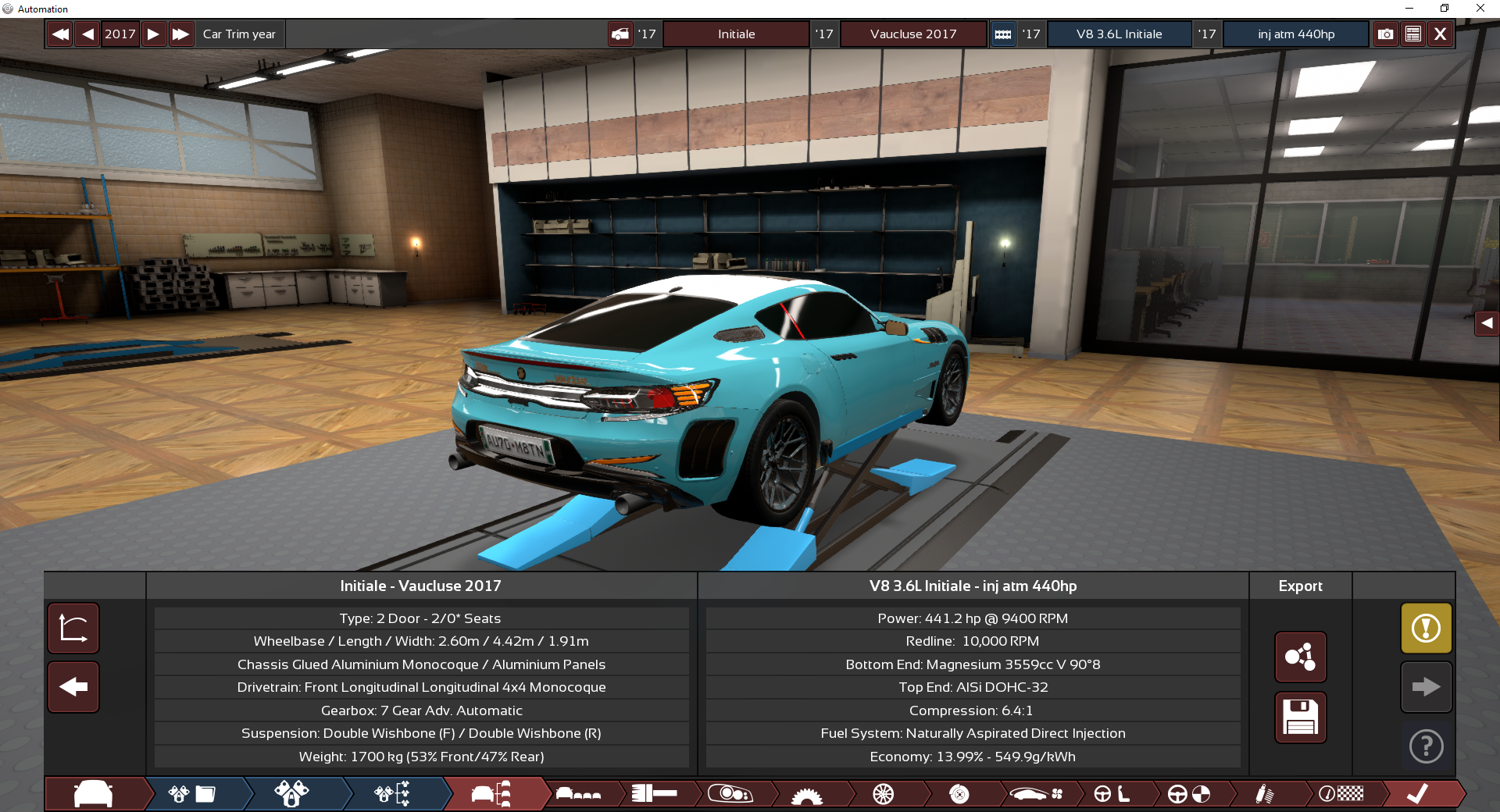The width and height of the screenshot is (1500, 812).
Task: Click the 'Compression: 6.4:1' row
Action: point(973,710)
